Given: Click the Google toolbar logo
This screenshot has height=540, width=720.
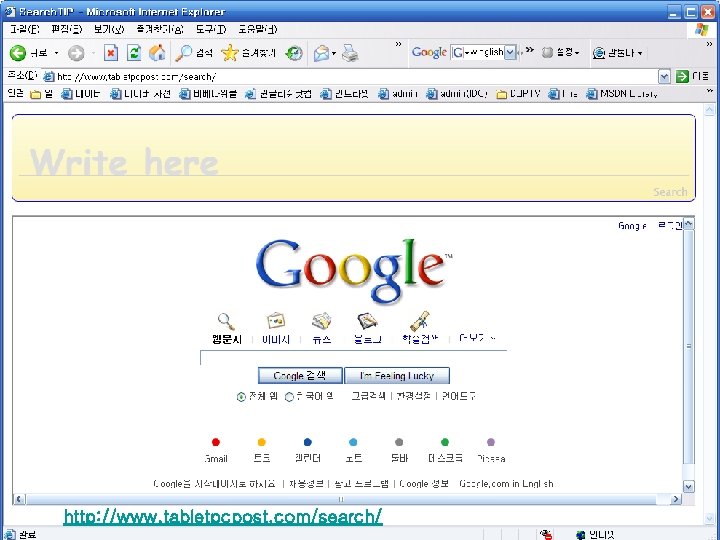Looking at the screenshot, I should 429,52.
